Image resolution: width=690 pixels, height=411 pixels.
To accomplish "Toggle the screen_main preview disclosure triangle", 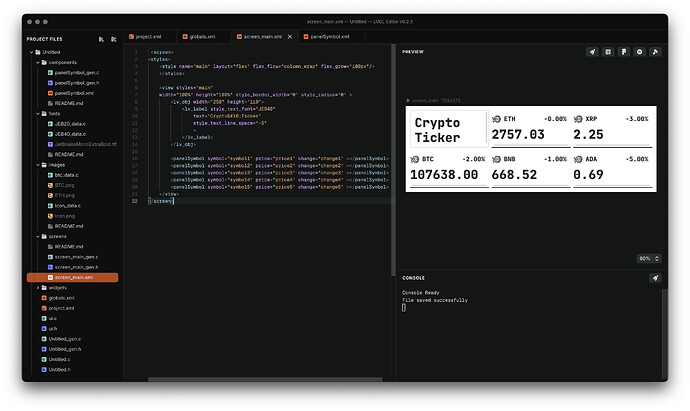I will click(408, 100).
